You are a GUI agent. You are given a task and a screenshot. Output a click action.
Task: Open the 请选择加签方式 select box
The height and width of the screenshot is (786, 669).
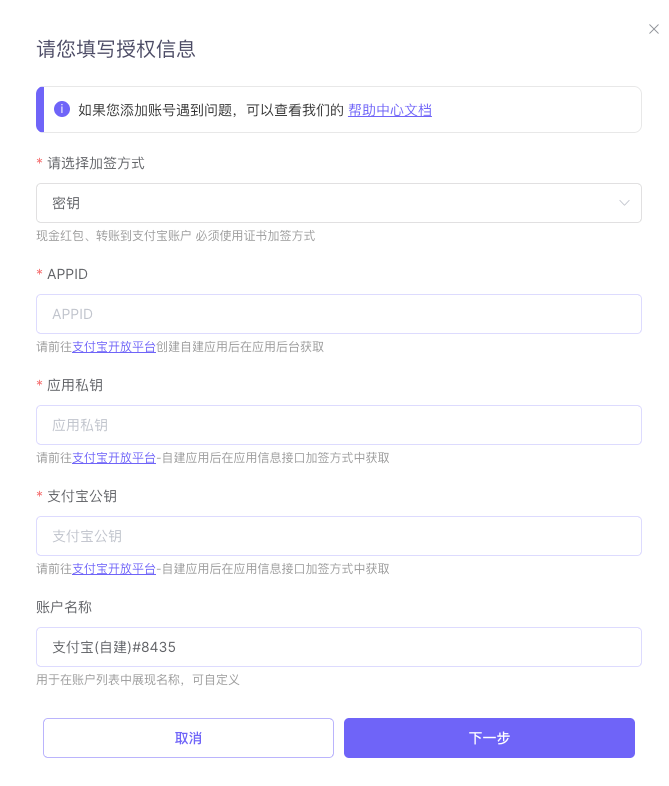coord(339,203)
